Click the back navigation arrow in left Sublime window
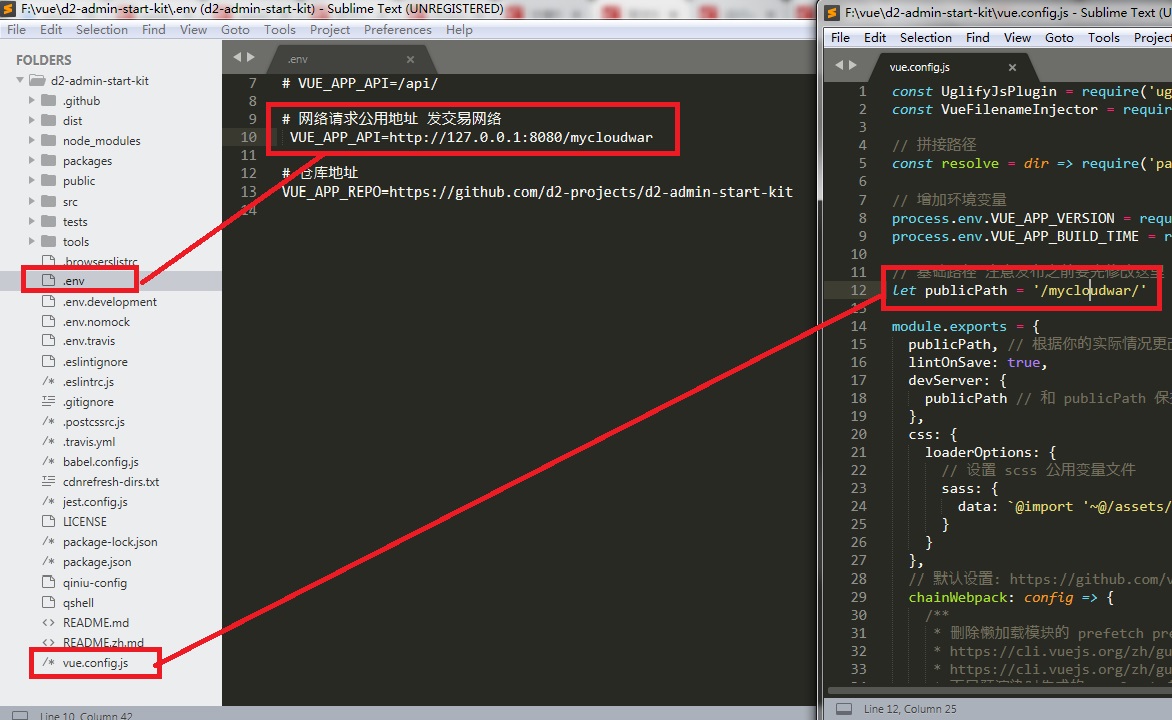 click(236, 58)
